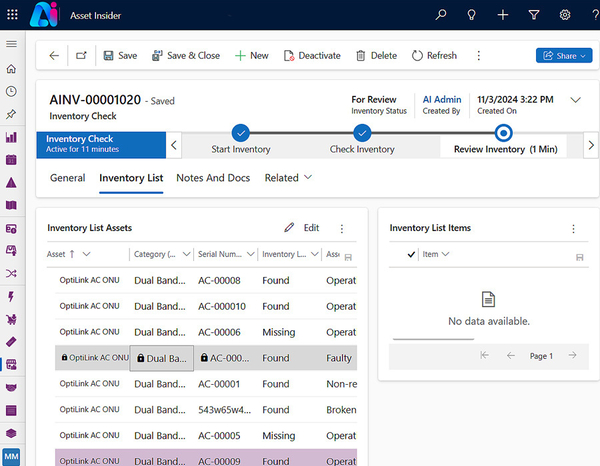Expand the header details chevron
The image size is (600, 466).
[576, 100]
